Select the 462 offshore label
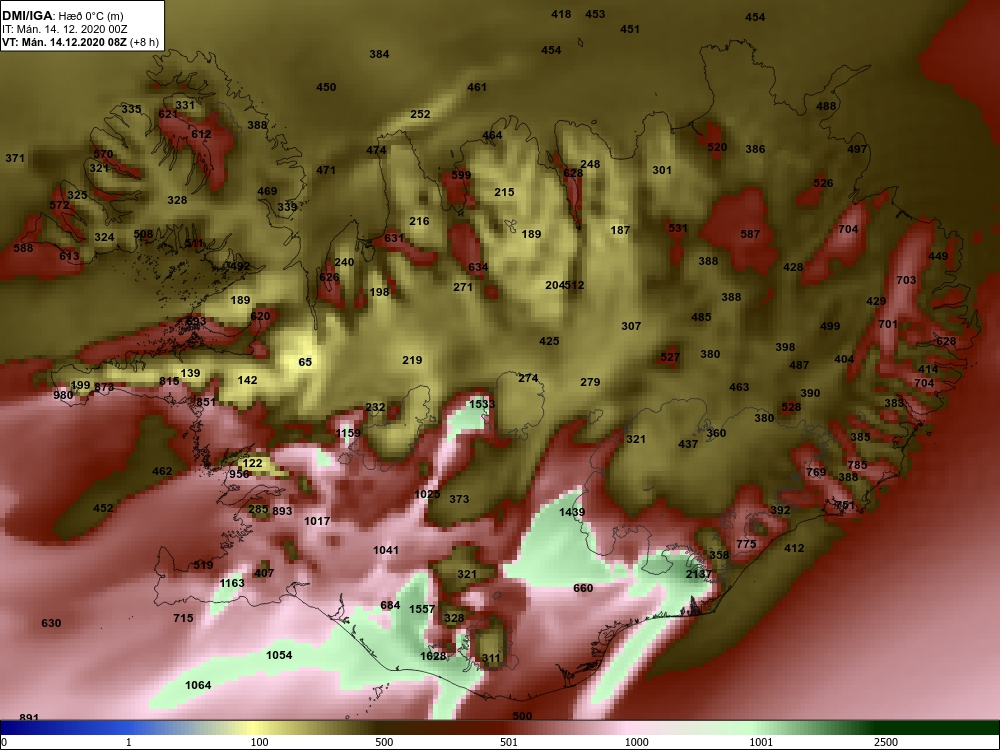The width and height of the screenshot is (1000, 750). [162, 471]
